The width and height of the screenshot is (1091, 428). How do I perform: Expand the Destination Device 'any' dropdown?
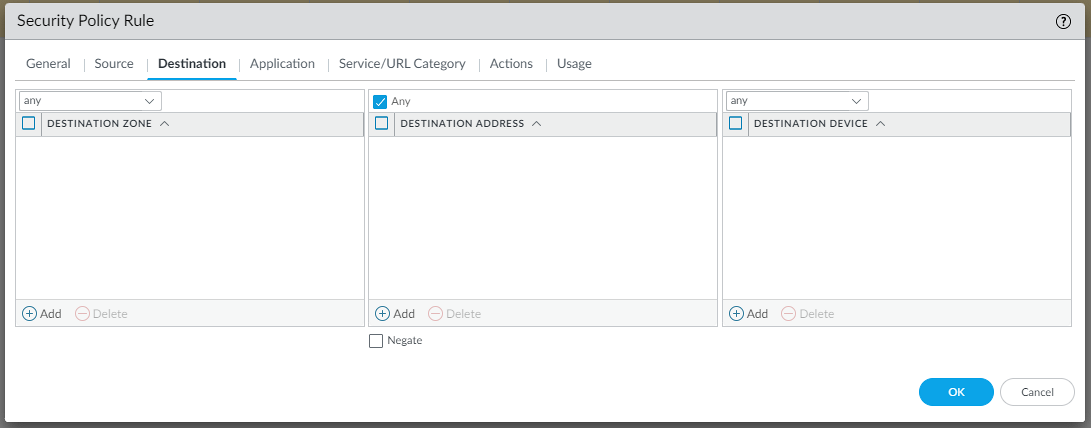[x=856, y=101]
